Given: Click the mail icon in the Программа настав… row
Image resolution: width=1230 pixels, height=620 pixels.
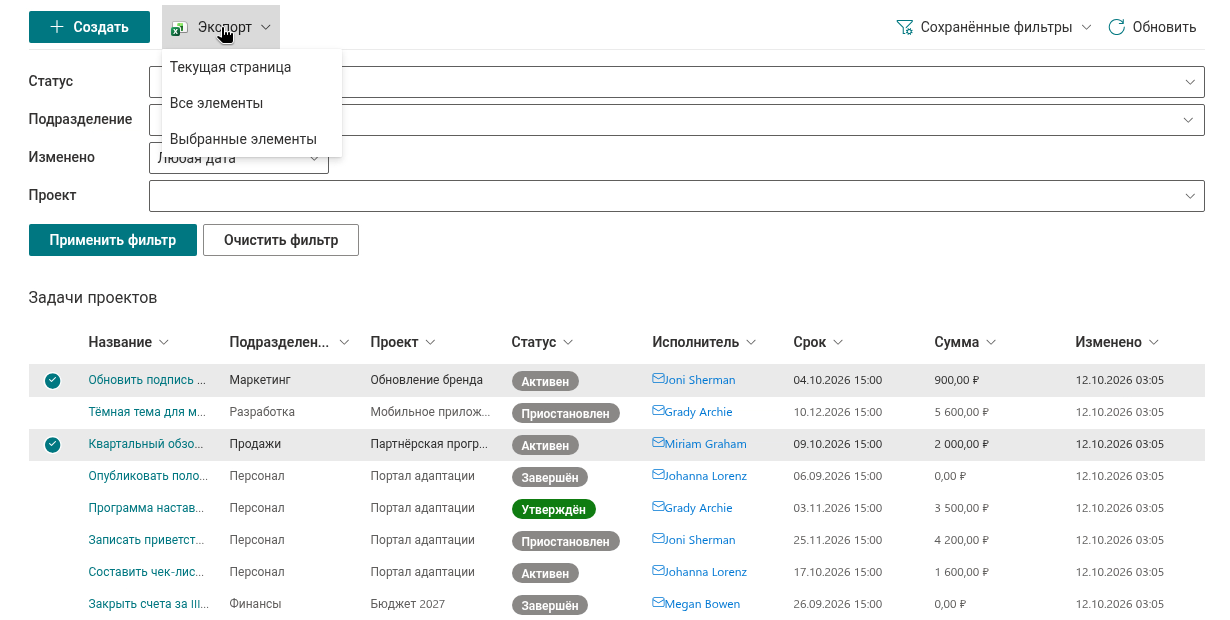Looking at the screenshot, I should 658,507.
